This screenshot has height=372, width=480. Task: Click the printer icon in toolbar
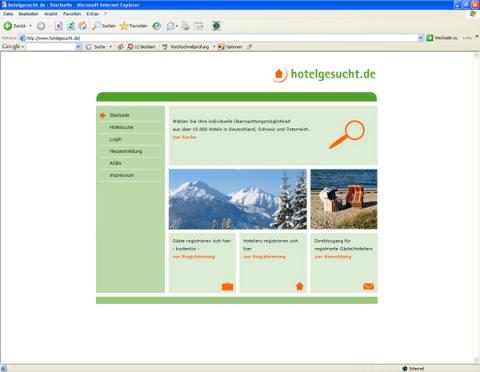click(185, 26)
